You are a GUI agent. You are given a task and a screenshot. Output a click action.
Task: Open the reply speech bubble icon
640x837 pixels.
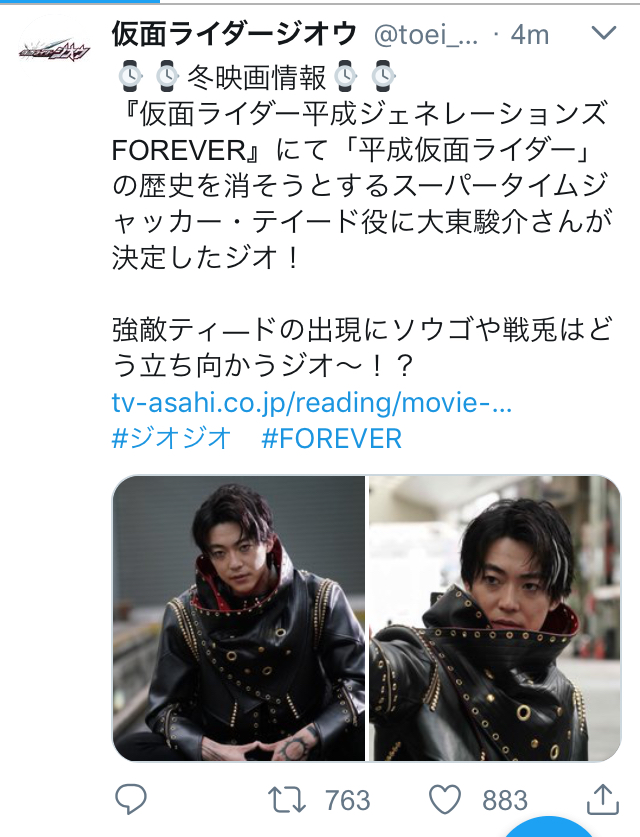coord(131,799)
